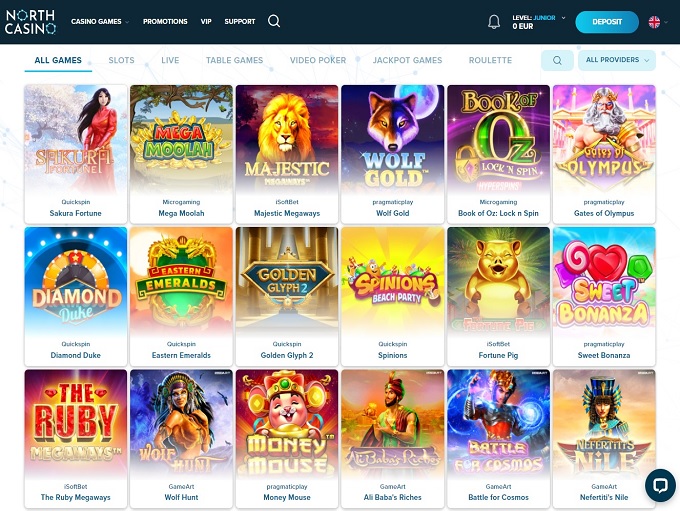Image resolution: width=680 pixels, height=511 pixels.
Task: Switch to the Jackpot Games tab
Action: tap(407, 60)
